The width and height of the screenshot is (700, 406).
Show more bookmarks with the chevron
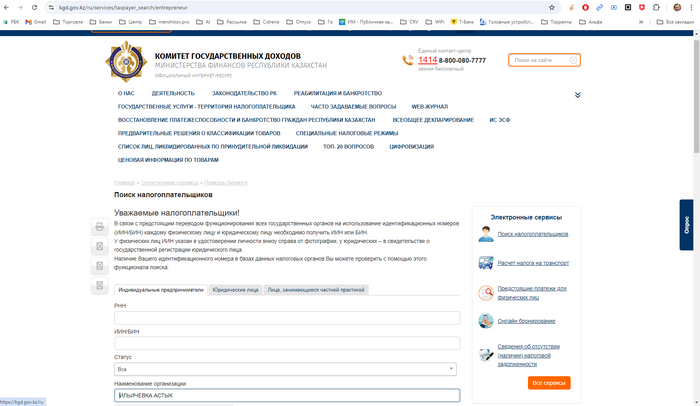pyautogui.click(x=641, y=22)
